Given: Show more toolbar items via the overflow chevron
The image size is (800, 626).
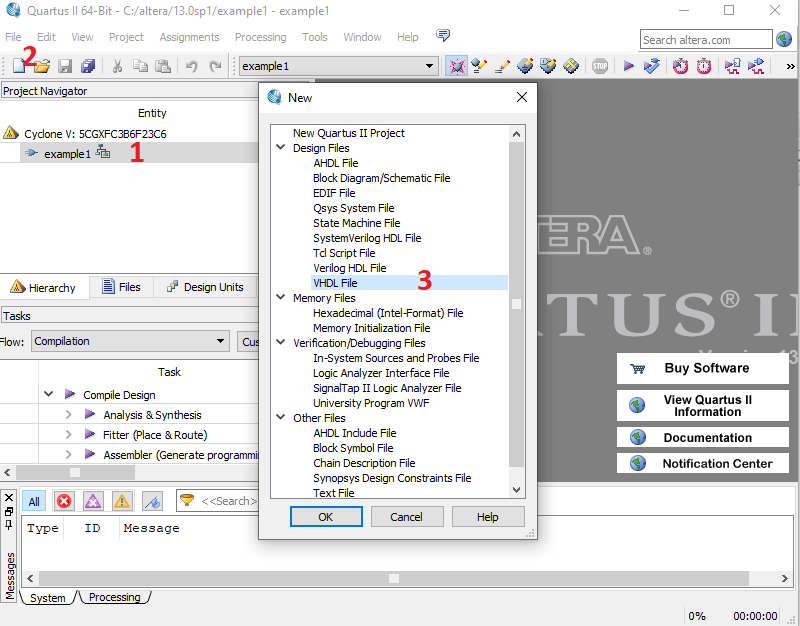Looking at the screenshot, I should tap(790, 66).
